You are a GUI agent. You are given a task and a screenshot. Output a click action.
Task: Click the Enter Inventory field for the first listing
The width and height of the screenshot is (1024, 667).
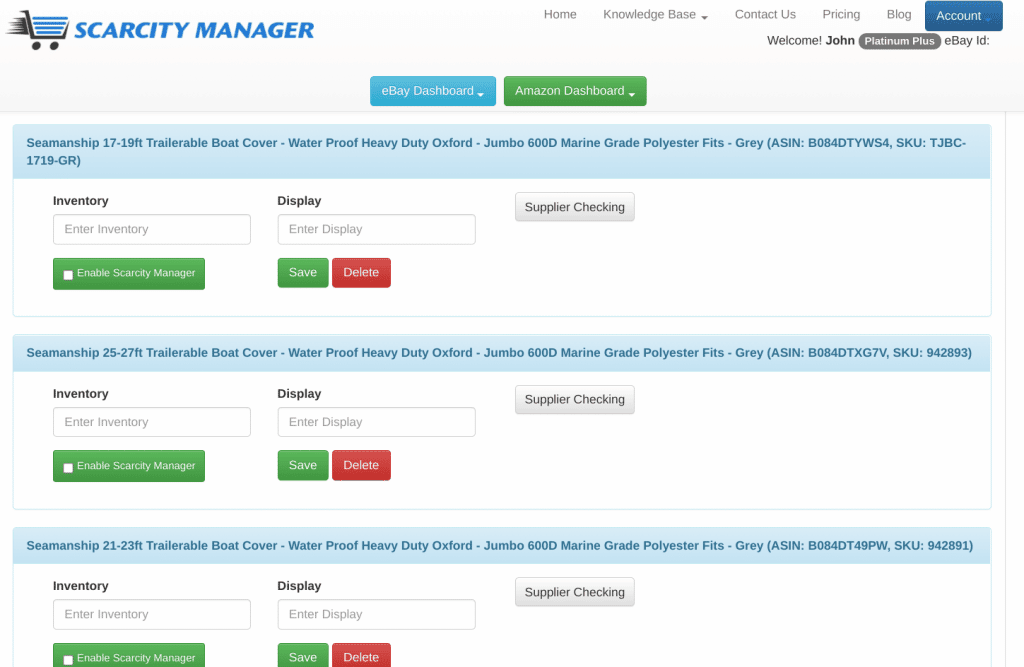click(151, 229)
